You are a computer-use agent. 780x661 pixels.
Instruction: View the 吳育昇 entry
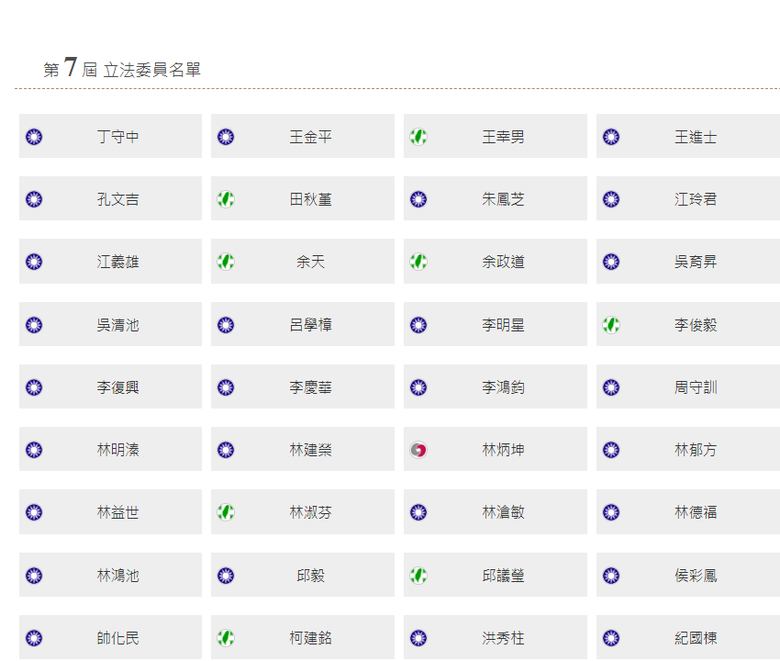point(695,262)
